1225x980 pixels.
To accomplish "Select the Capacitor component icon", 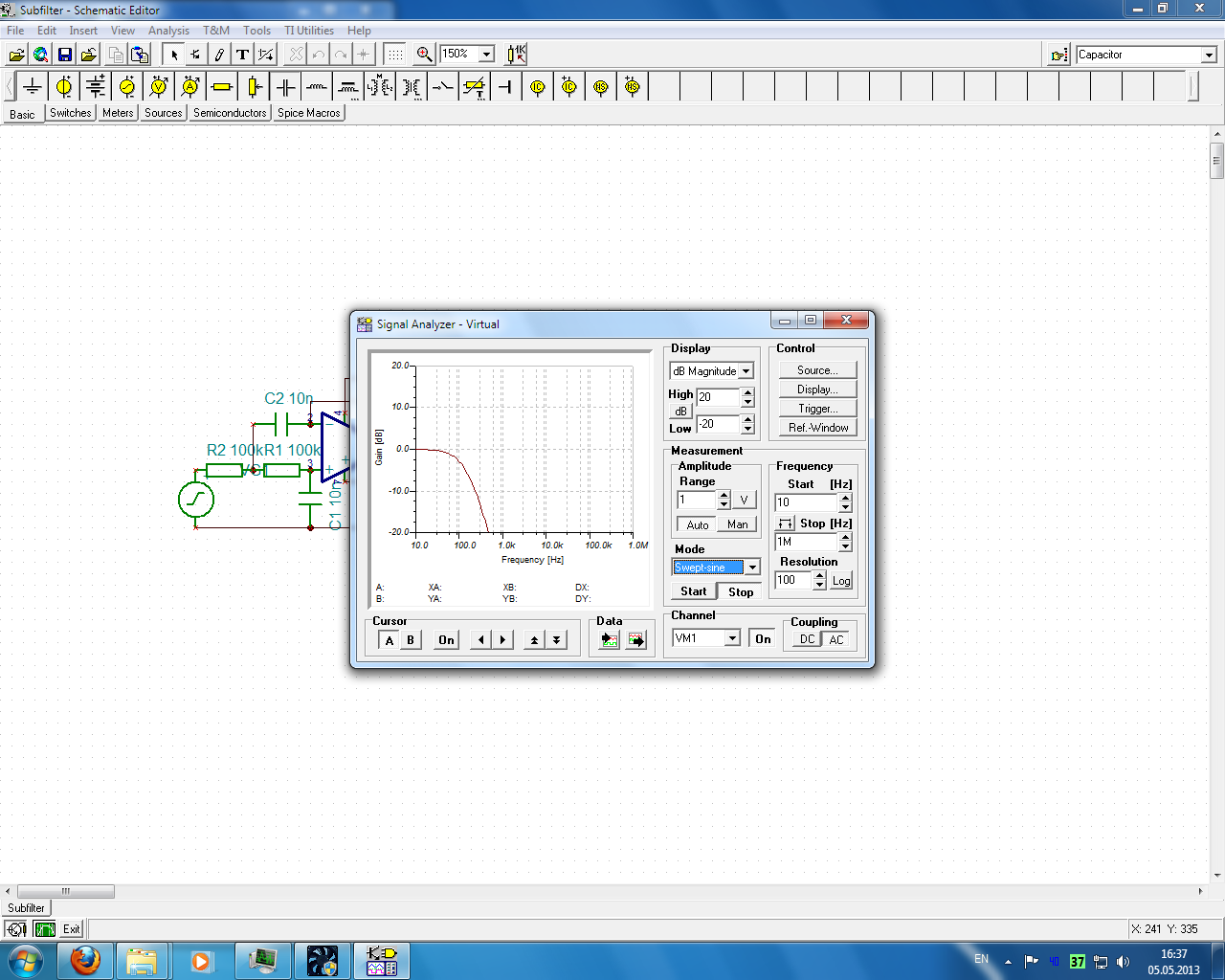I will [x=285, y=87].
